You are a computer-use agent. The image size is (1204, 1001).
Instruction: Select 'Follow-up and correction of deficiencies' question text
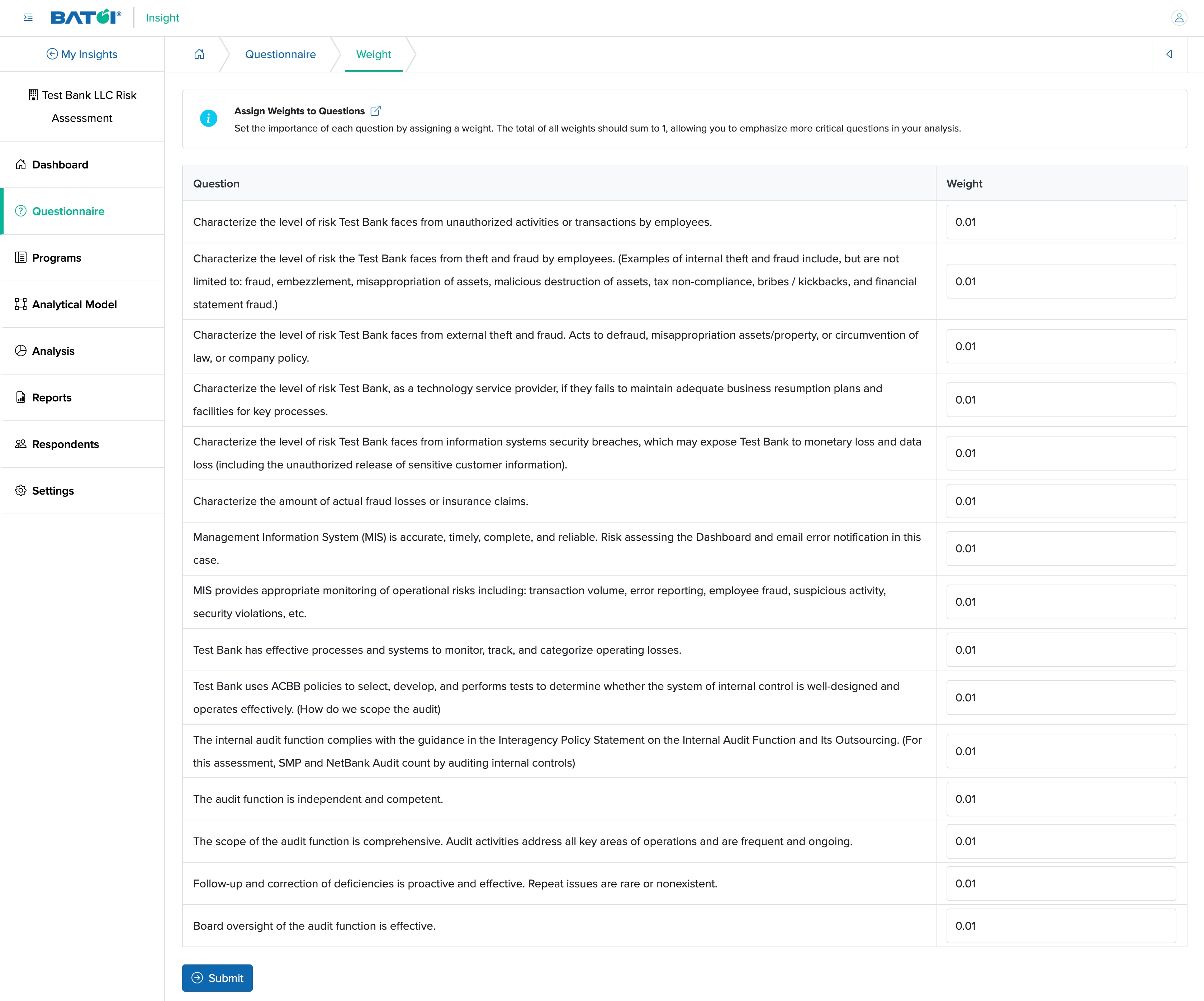coord(455,883)
